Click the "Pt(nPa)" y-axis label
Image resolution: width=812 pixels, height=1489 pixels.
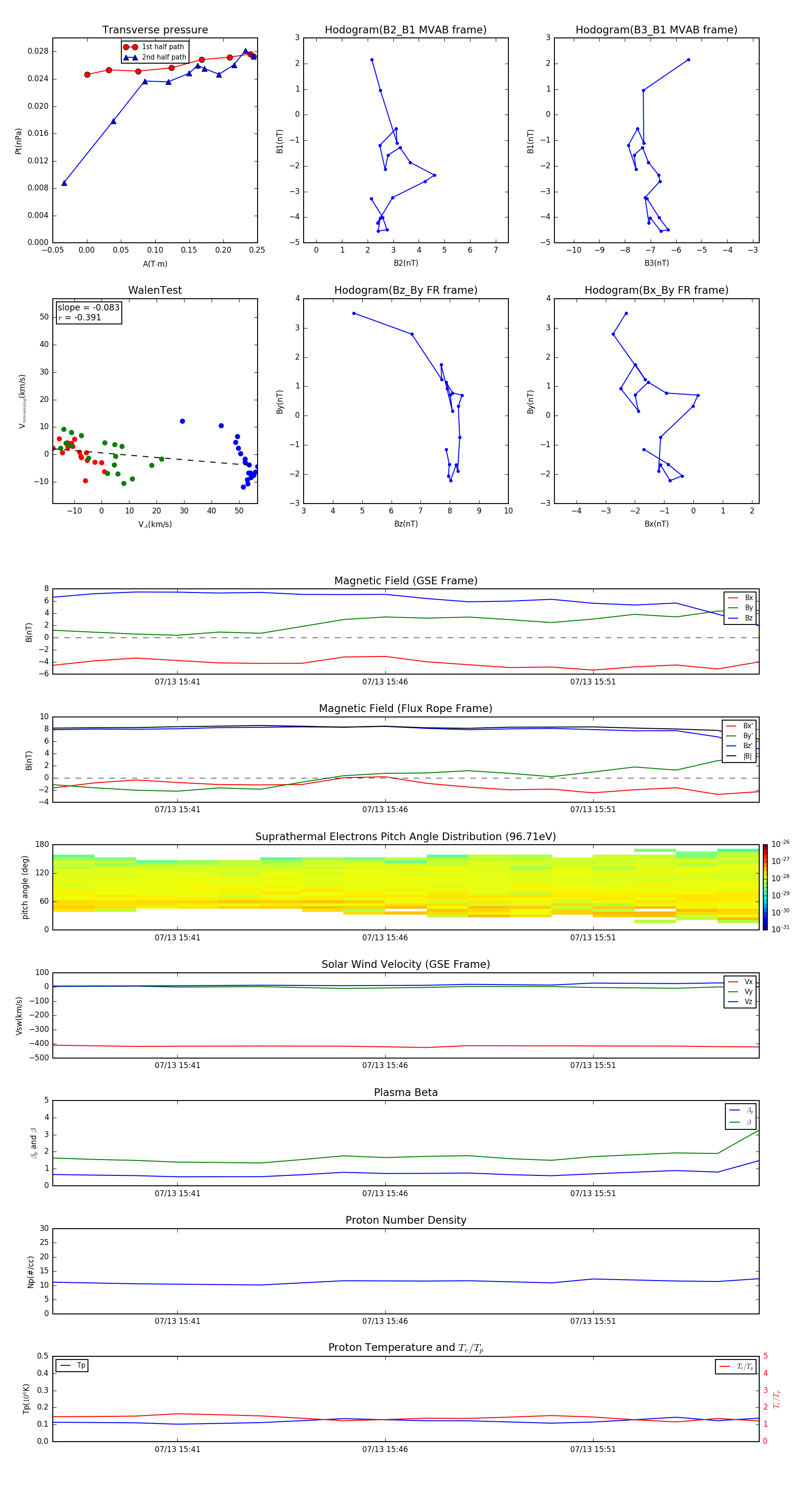(x=18, y=141)
